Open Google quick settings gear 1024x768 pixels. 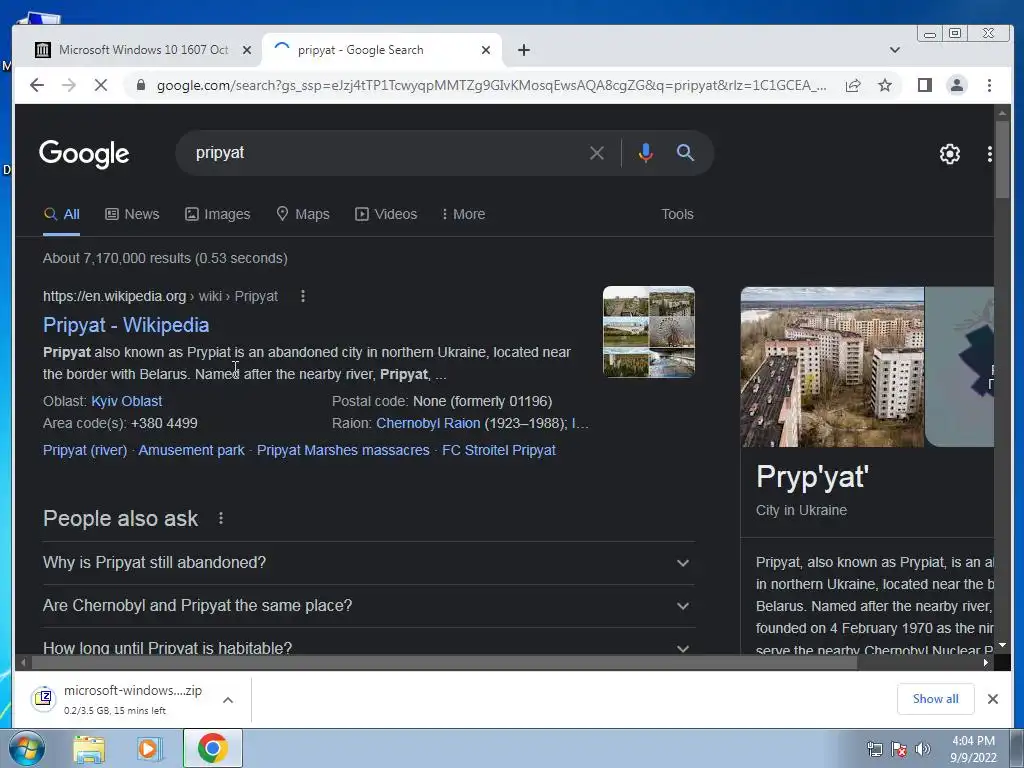tap(950, 154)
